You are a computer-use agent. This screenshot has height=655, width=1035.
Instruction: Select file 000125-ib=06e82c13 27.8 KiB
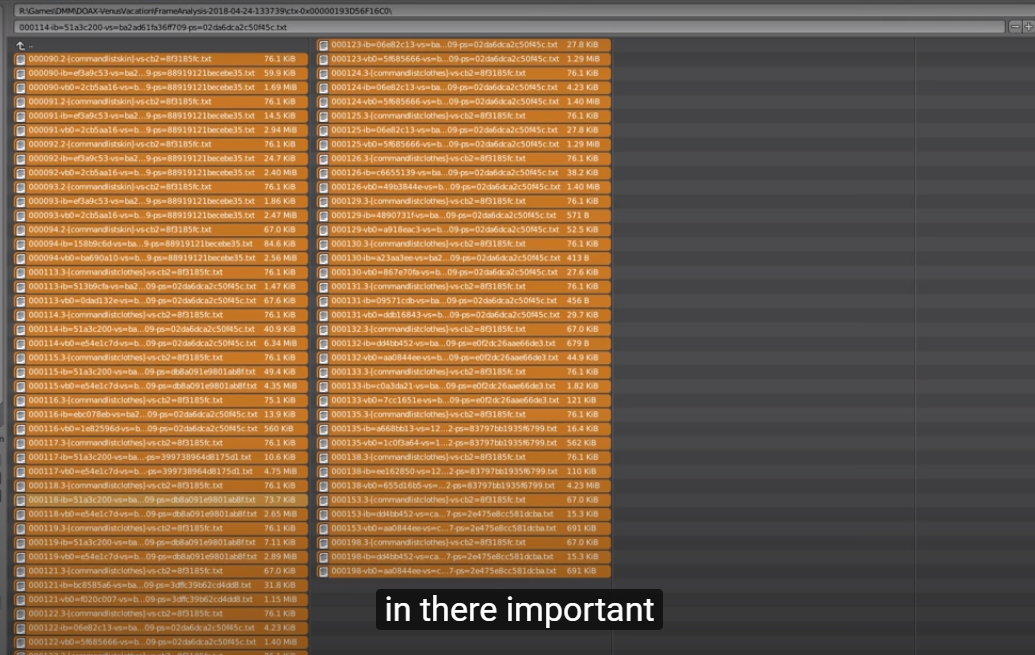point(464,130)
